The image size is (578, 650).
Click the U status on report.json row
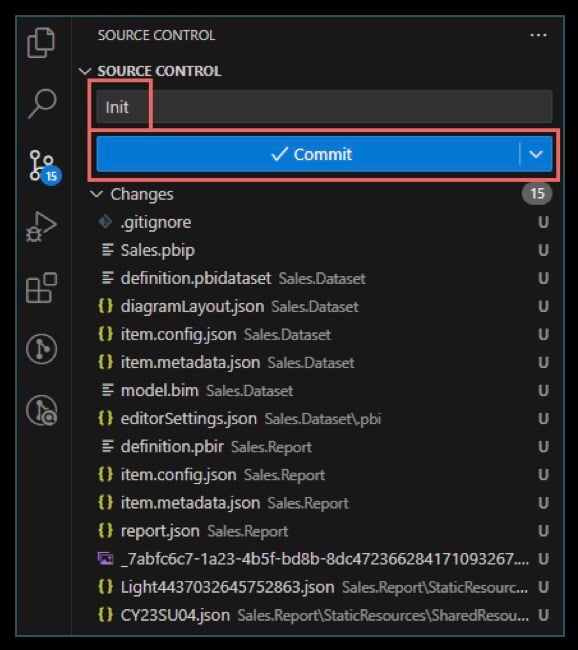pos(543,531)
